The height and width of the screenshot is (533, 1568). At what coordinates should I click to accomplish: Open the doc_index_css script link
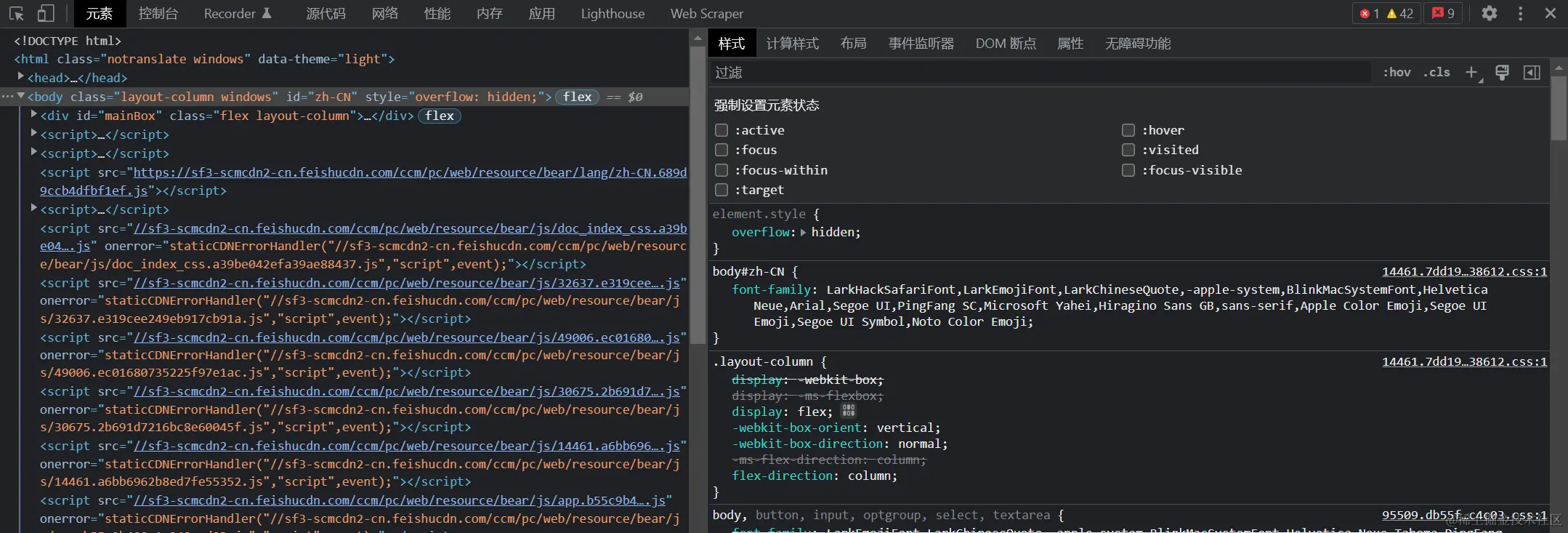click(x=410, y=228)
